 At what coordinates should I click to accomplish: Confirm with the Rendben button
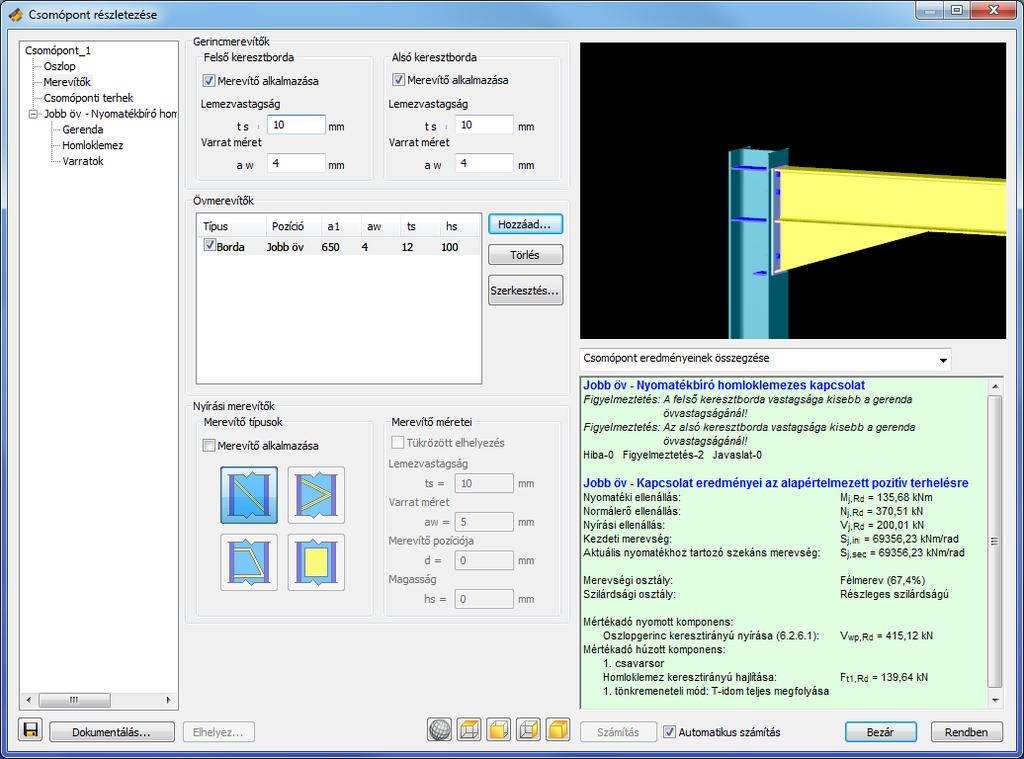966,732
